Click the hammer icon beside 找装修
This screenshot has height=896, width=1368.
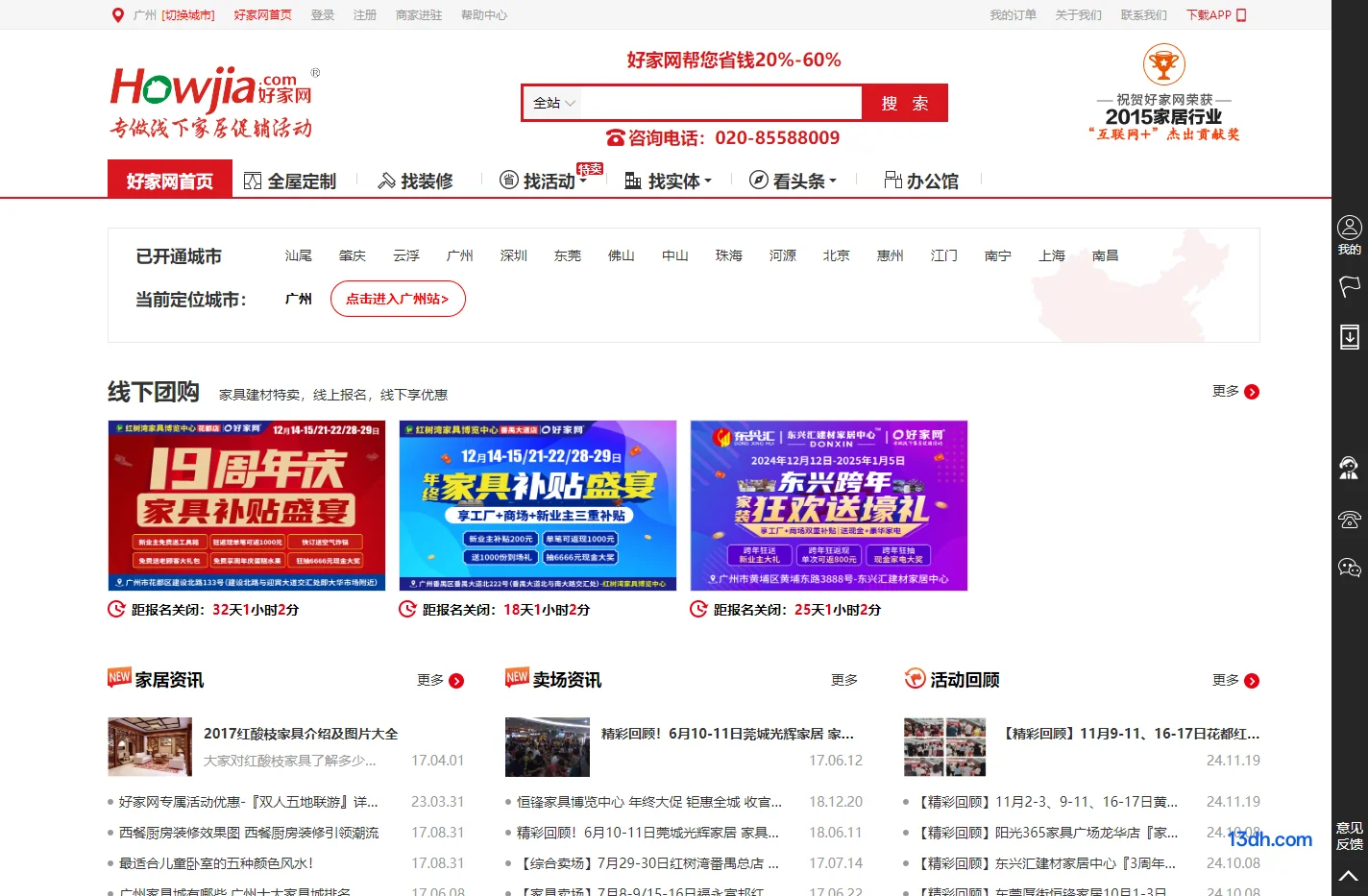pos(386,181)
